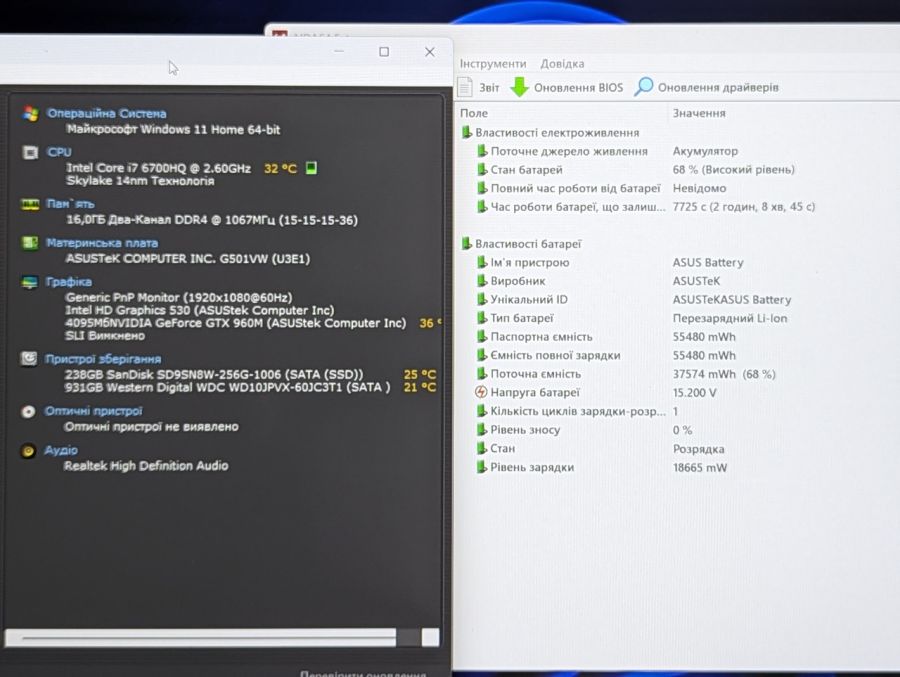Click the Windows flag icon beside Операційна Система
The image size is (900, 677).
pyautogui.click(x=30, y=113)
